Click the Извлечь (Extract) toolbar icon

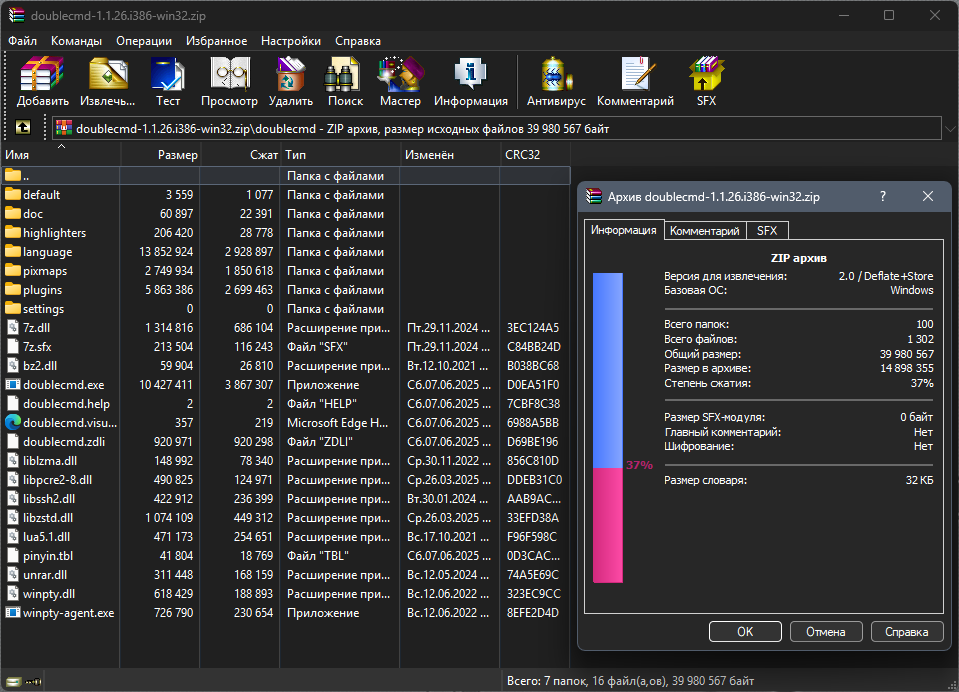coord(108,73)
